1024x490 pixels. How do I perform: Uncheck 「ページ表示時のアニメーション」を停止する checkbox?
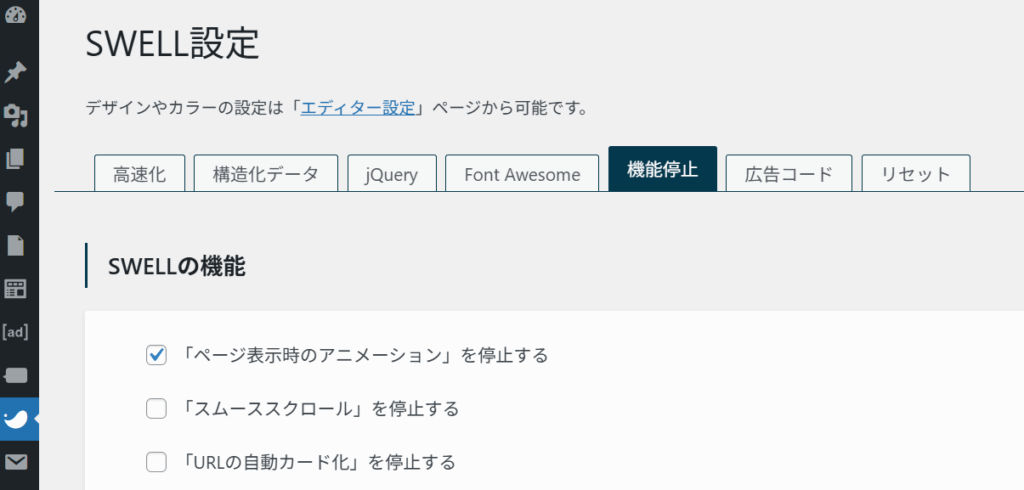click(x=156, y=355)
